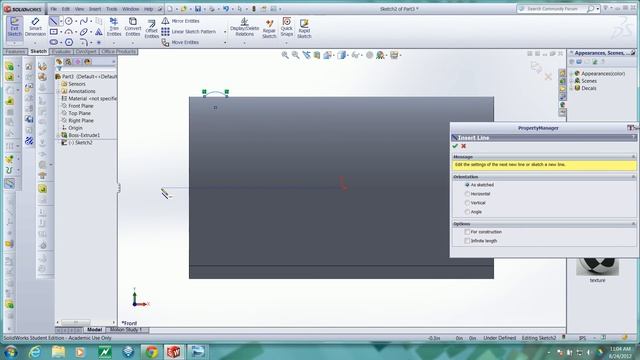
Task: Click the Undo icon
Action: pos(226,9)
